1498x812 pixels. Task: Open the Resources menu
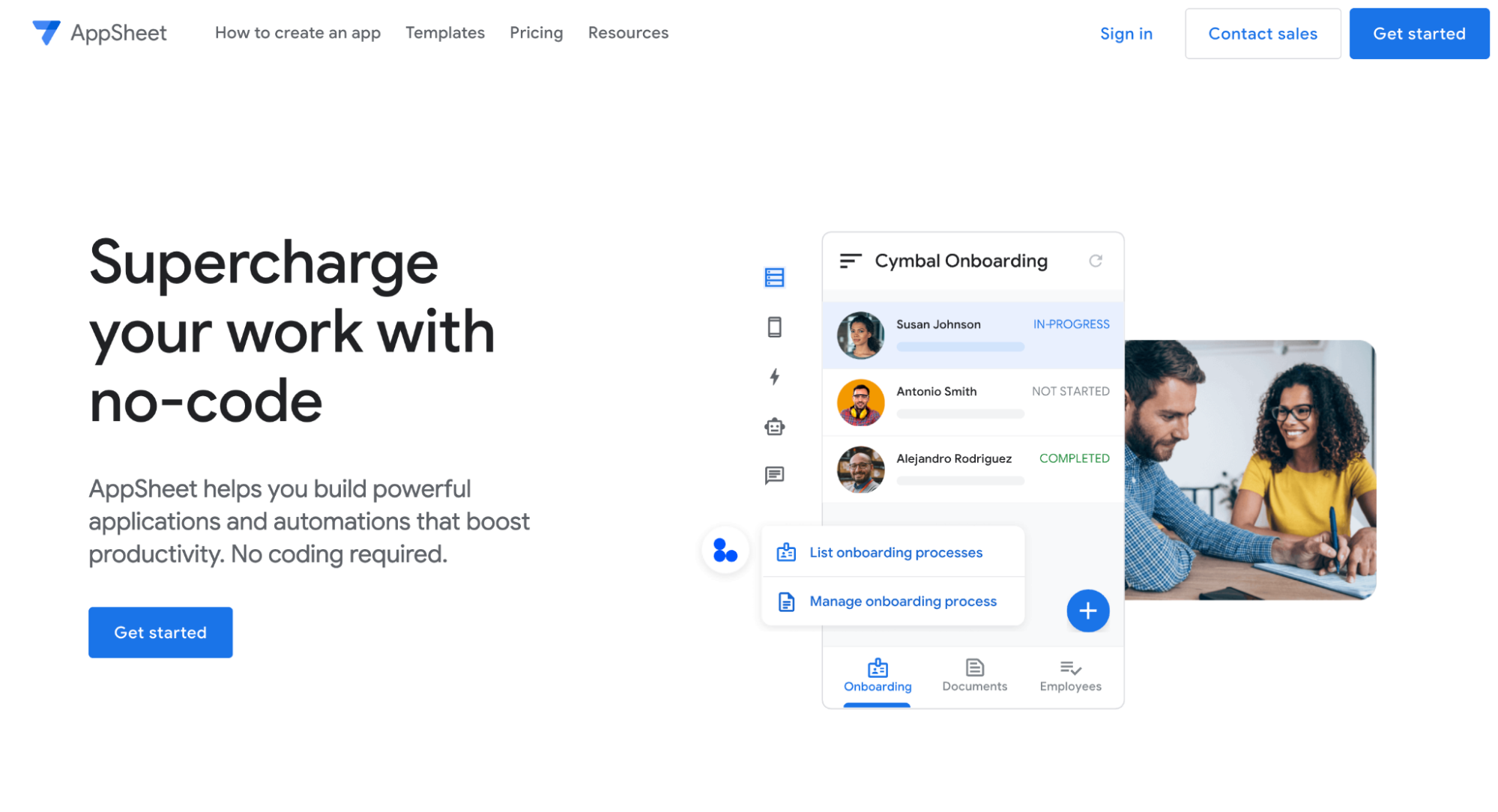628,33
